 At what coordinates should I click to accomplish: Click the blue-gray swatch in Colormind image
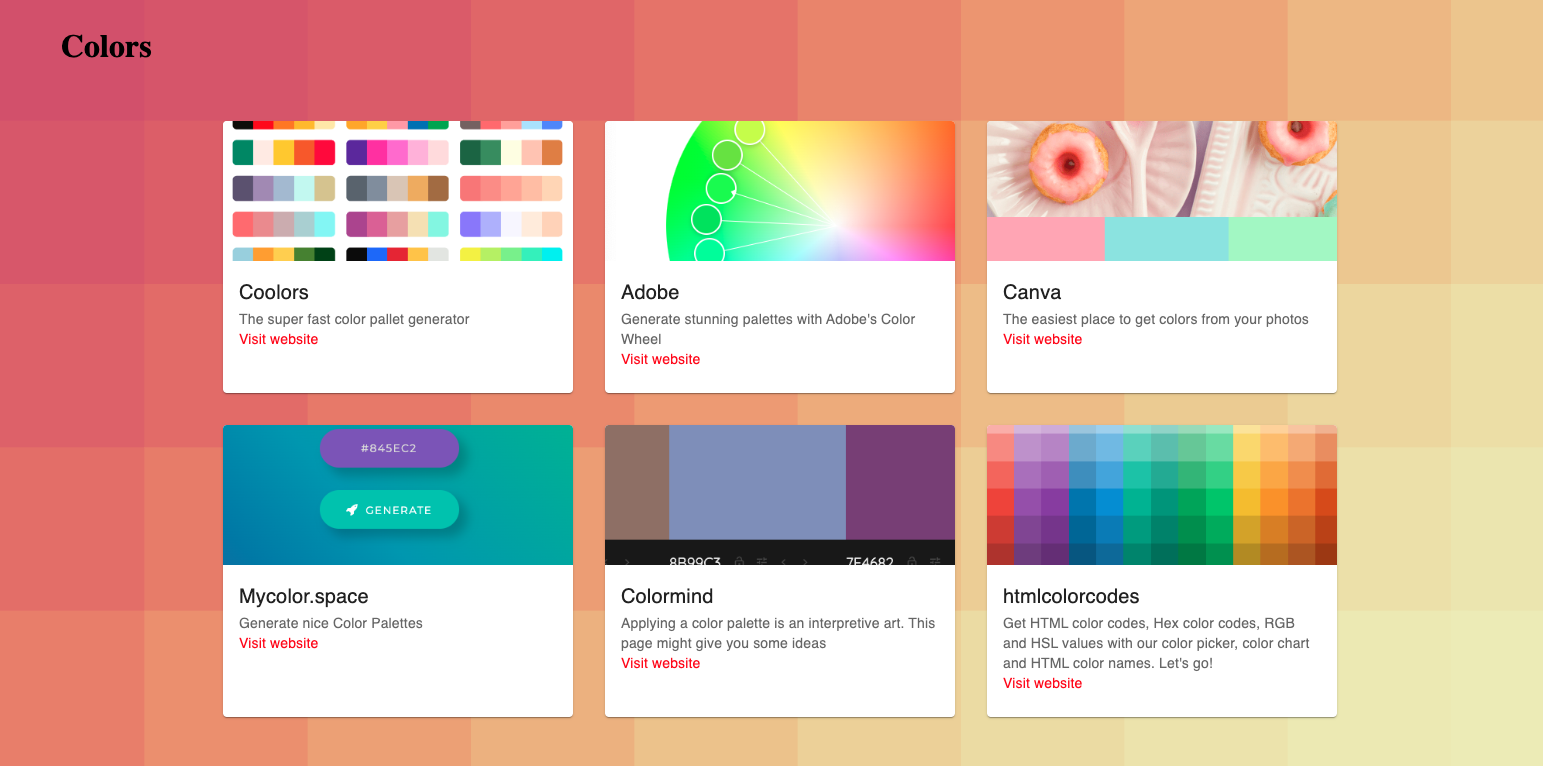[757, 482]
